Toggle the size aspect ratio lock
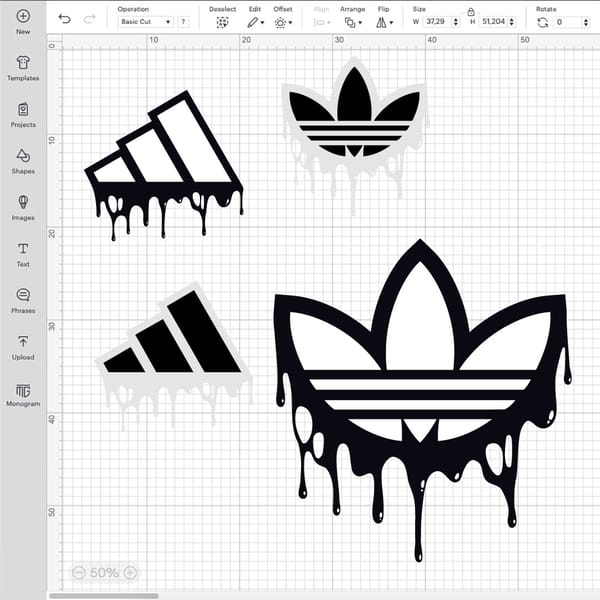This screenshot has height=600, width=600. tap(471, 12)
